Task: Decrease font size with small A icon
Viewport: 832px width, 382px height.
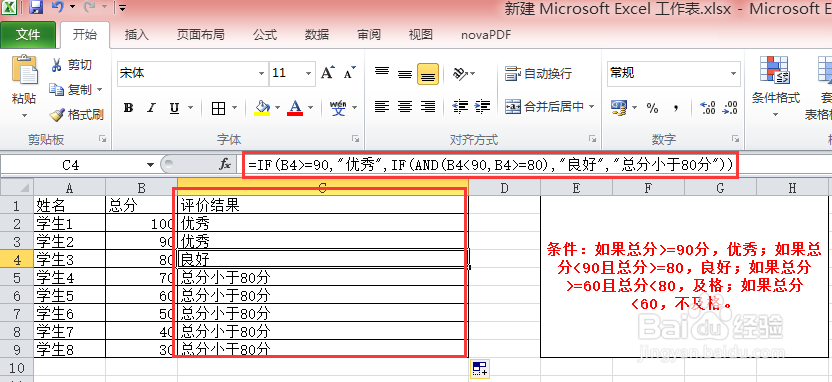Action: coord(349,73)
